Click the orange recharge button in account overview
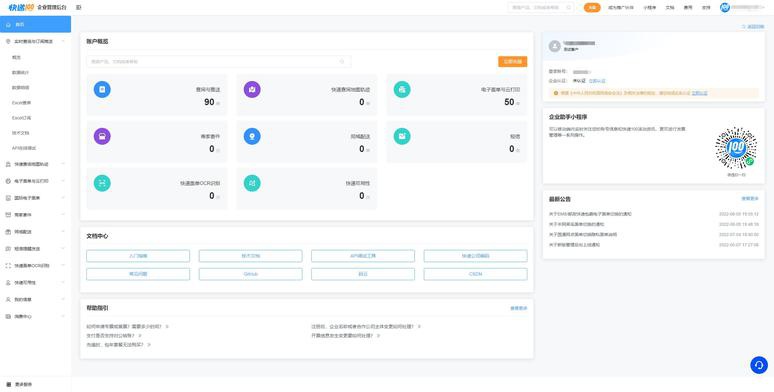774x392 pixels. pos(512,62)
